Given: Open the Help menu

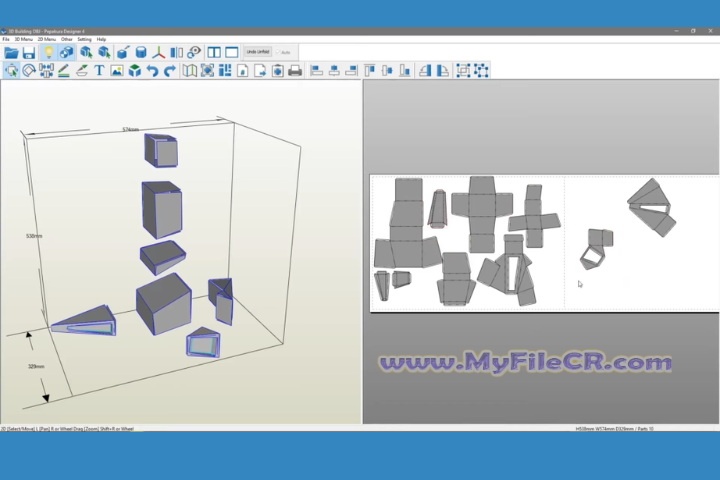Looking at the screenshot, I should (x=102, y=39).
